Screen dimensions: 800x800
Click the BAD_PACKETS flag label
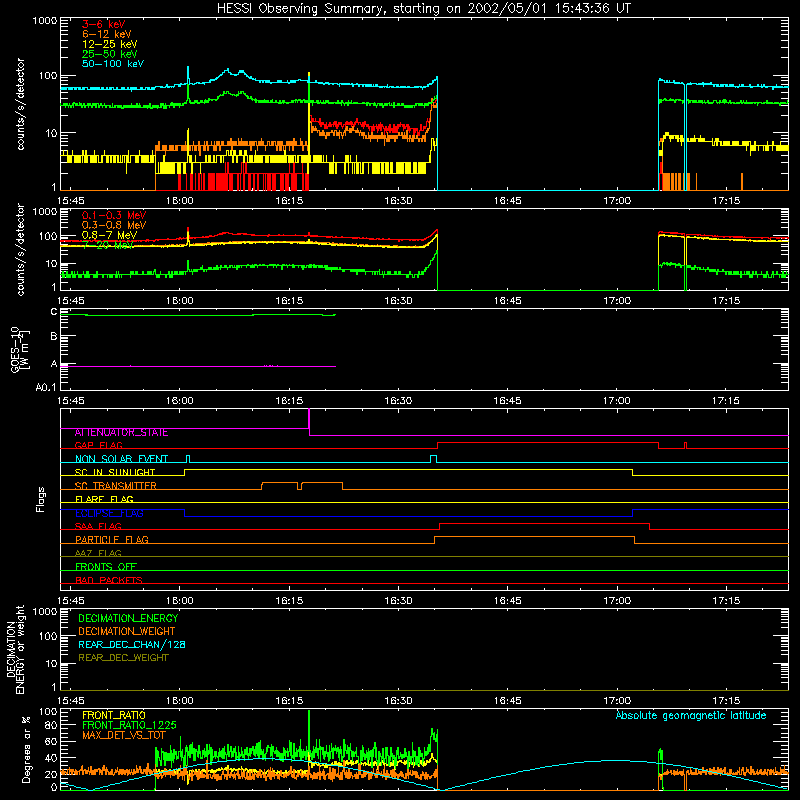(x=109, y=580)
